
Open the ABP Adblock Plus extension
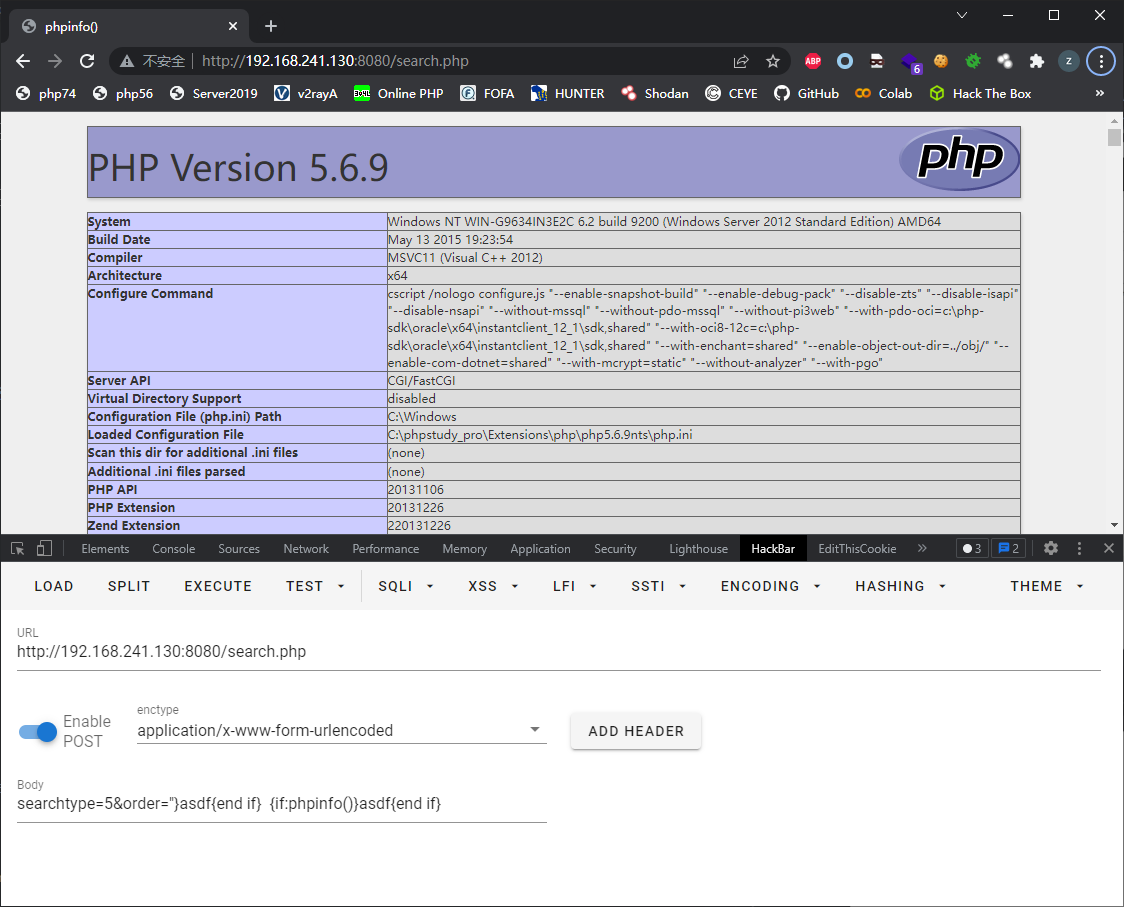[813, 61]
